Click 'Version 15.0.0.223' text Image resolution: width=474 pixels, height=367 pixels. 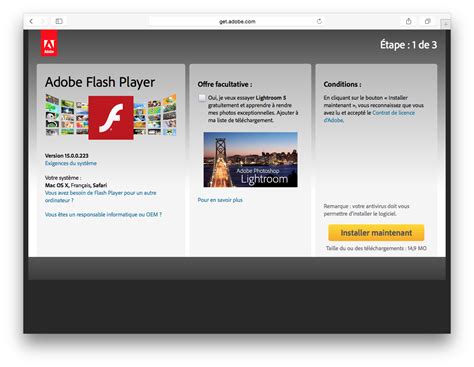pos(67,155)
